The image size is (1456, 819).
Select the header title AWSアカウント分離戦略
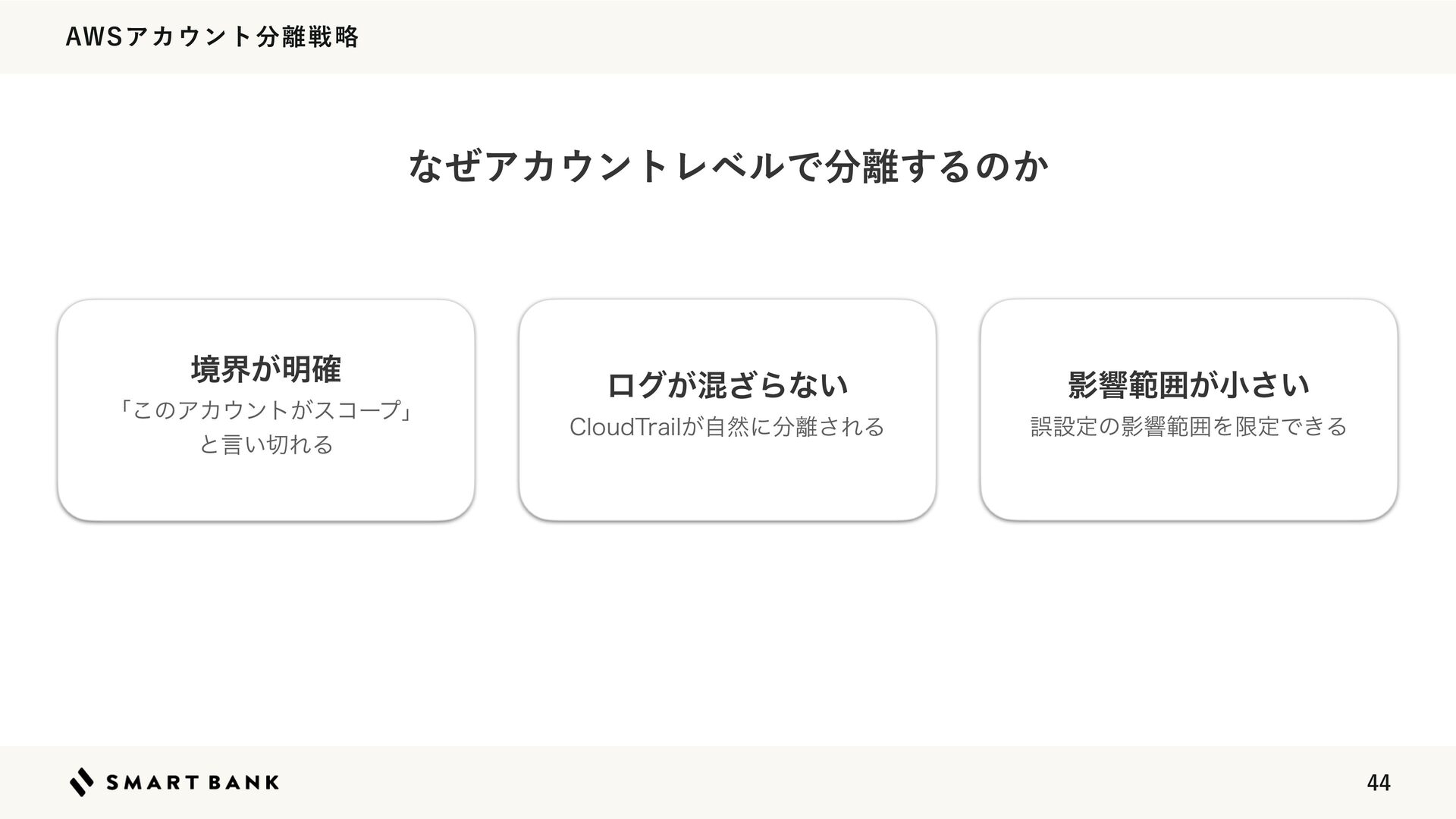click(x=212, y=36)
